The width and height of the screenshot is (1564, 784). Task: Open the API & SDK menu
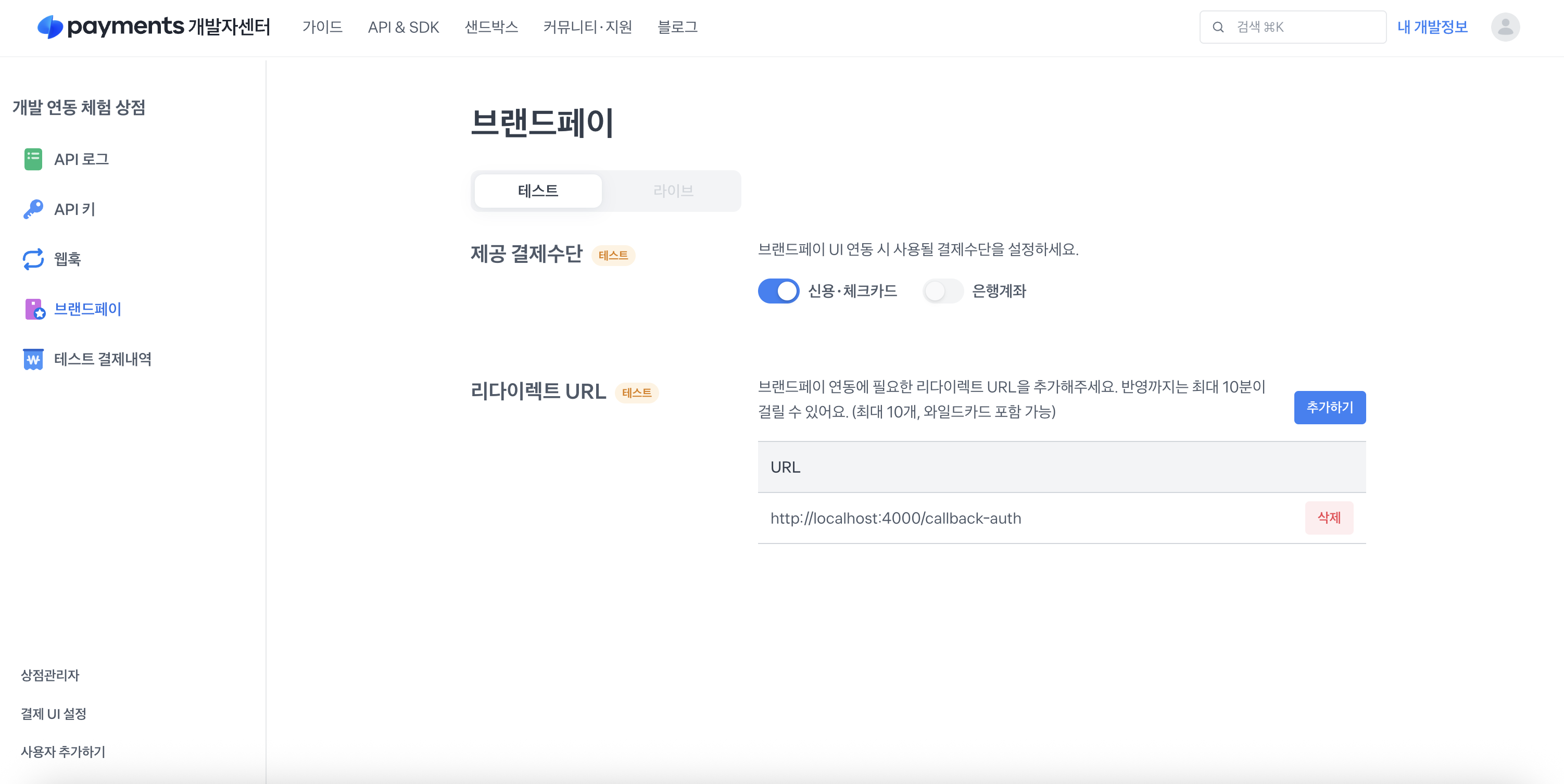[x=403, y=27]
